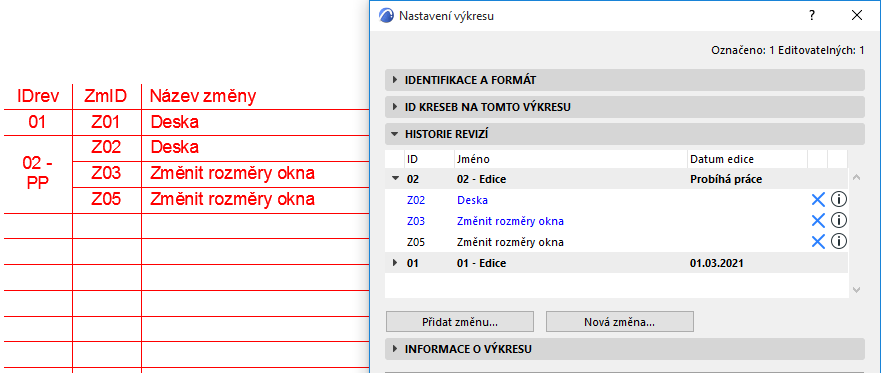Expand the IDENTIFIKACE A FORMÁT panel
The width and height of the screenshot is (881, 373).
pyautogui.click(x=625, y=80)
